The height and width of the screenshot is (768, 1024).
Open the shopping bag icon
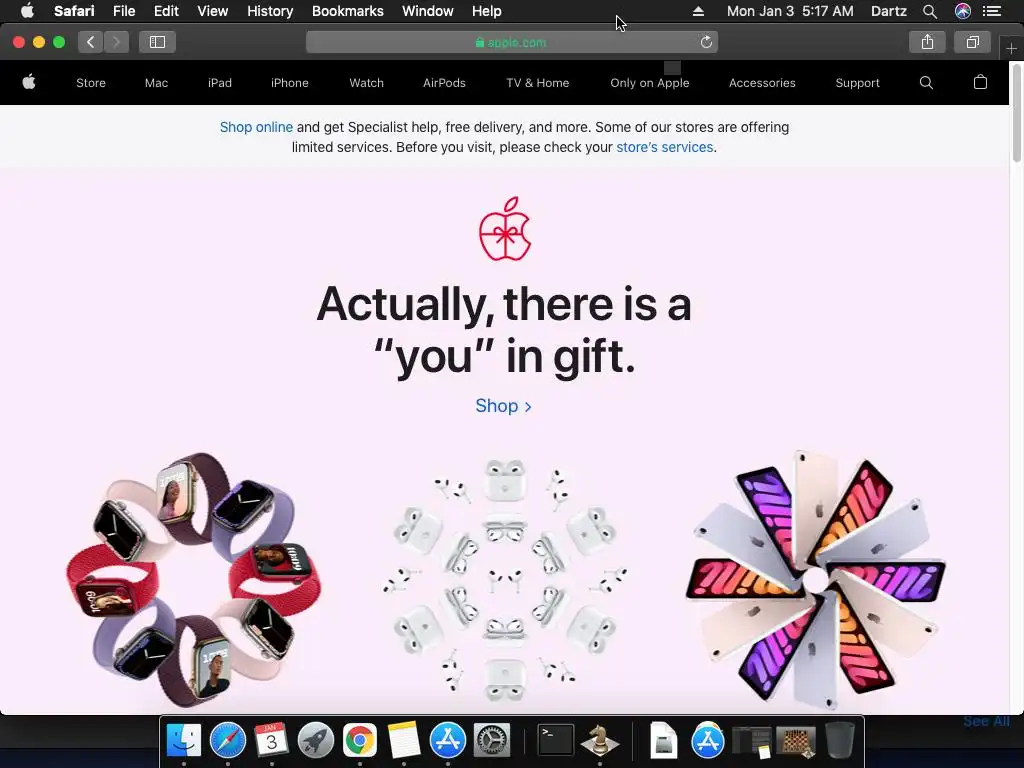point(980,82)
